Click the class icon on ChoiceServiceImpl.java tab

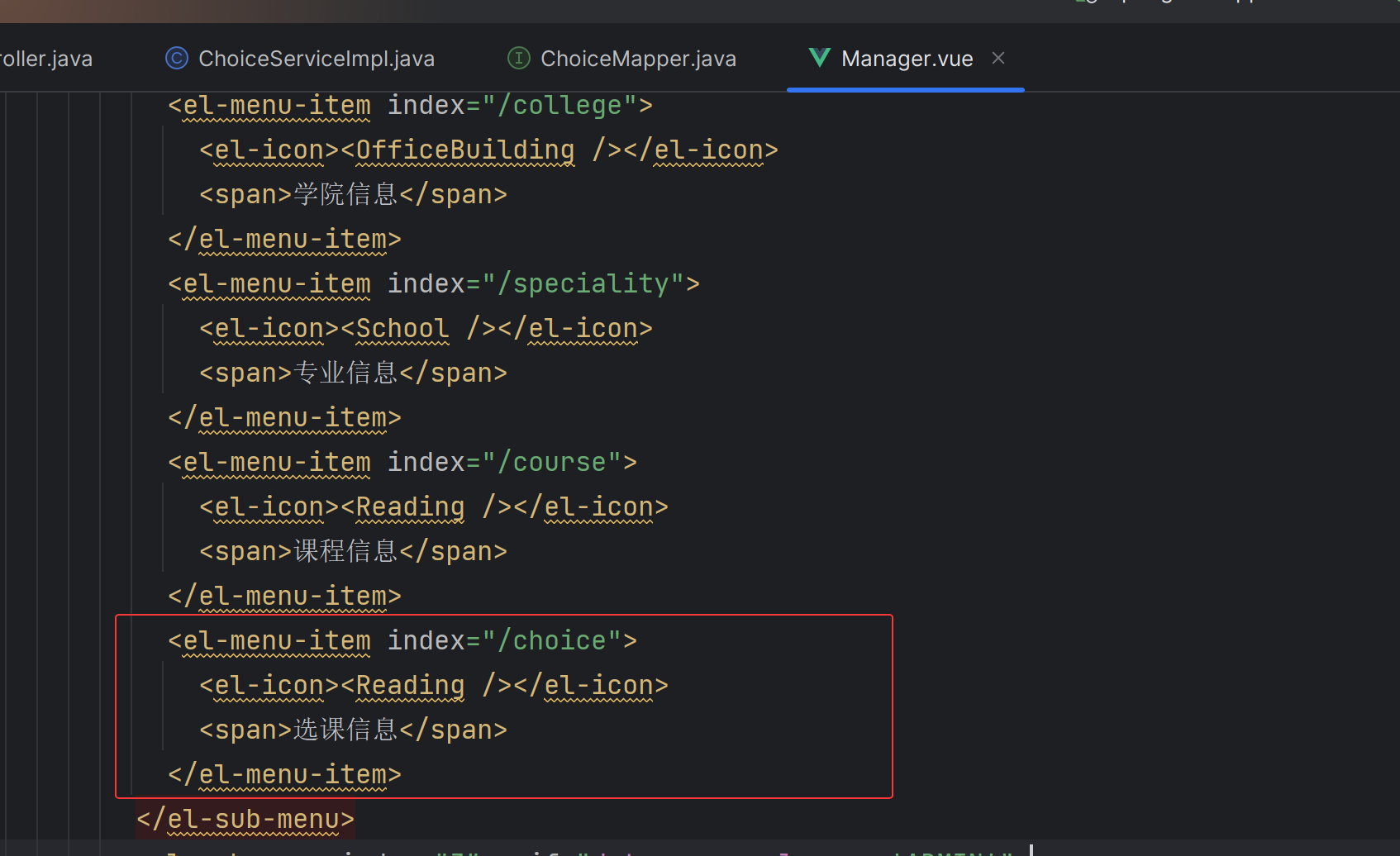176,58
